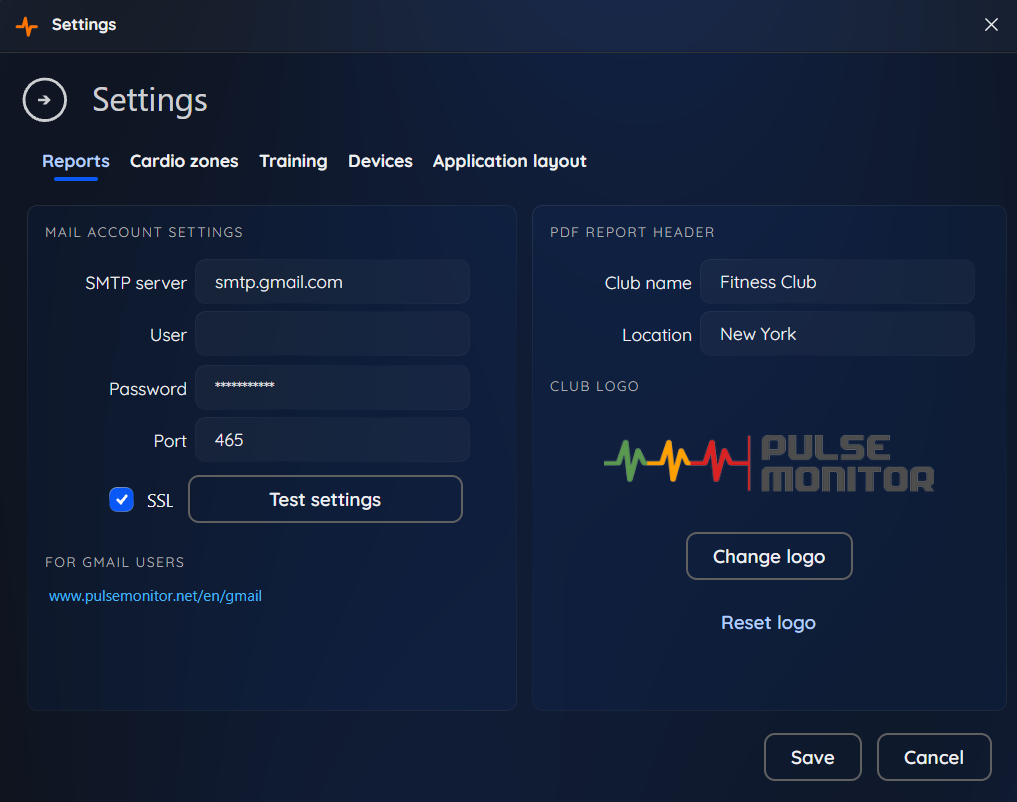Open the Reports tab

click(x=76, y=161)
